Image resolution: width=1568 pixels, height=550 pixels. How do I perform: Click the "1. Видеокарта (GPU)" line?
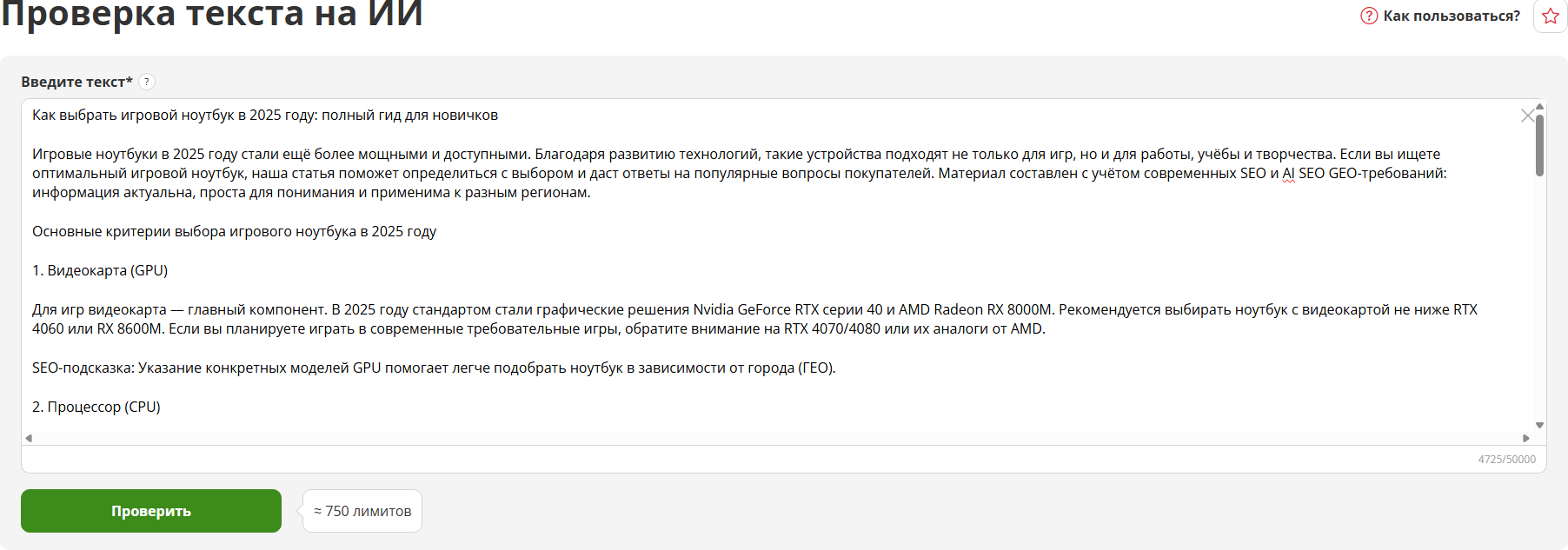click(100, 271)
